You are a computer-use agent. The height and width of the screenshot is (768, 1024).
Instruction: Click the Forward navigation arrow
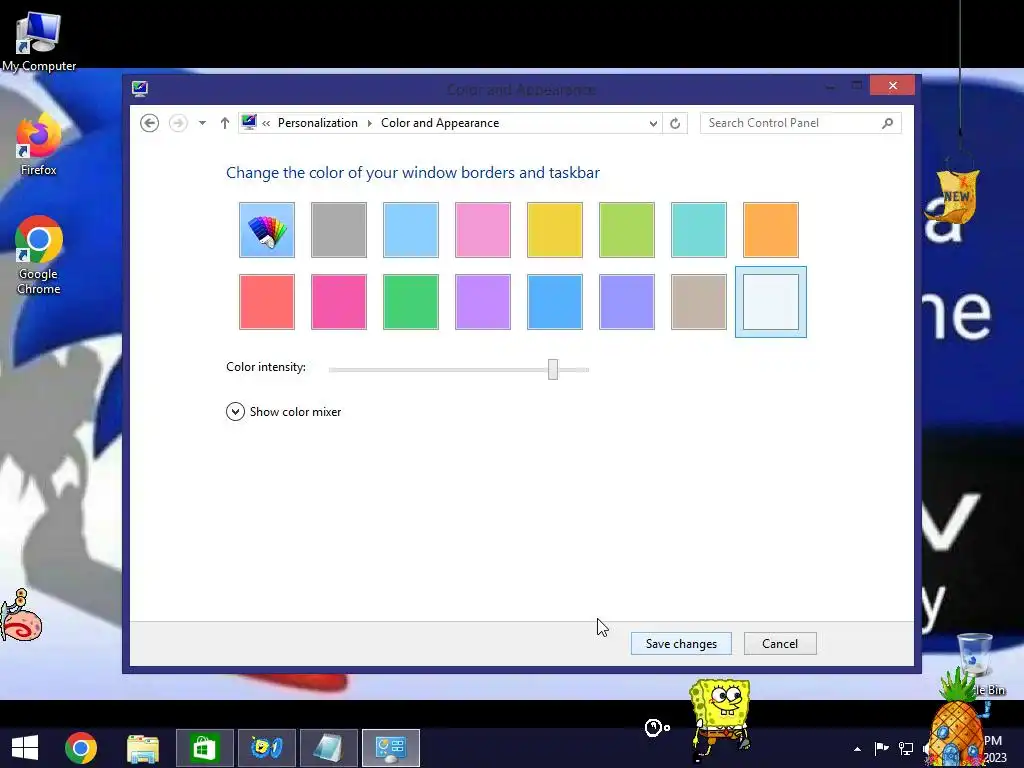178,123
